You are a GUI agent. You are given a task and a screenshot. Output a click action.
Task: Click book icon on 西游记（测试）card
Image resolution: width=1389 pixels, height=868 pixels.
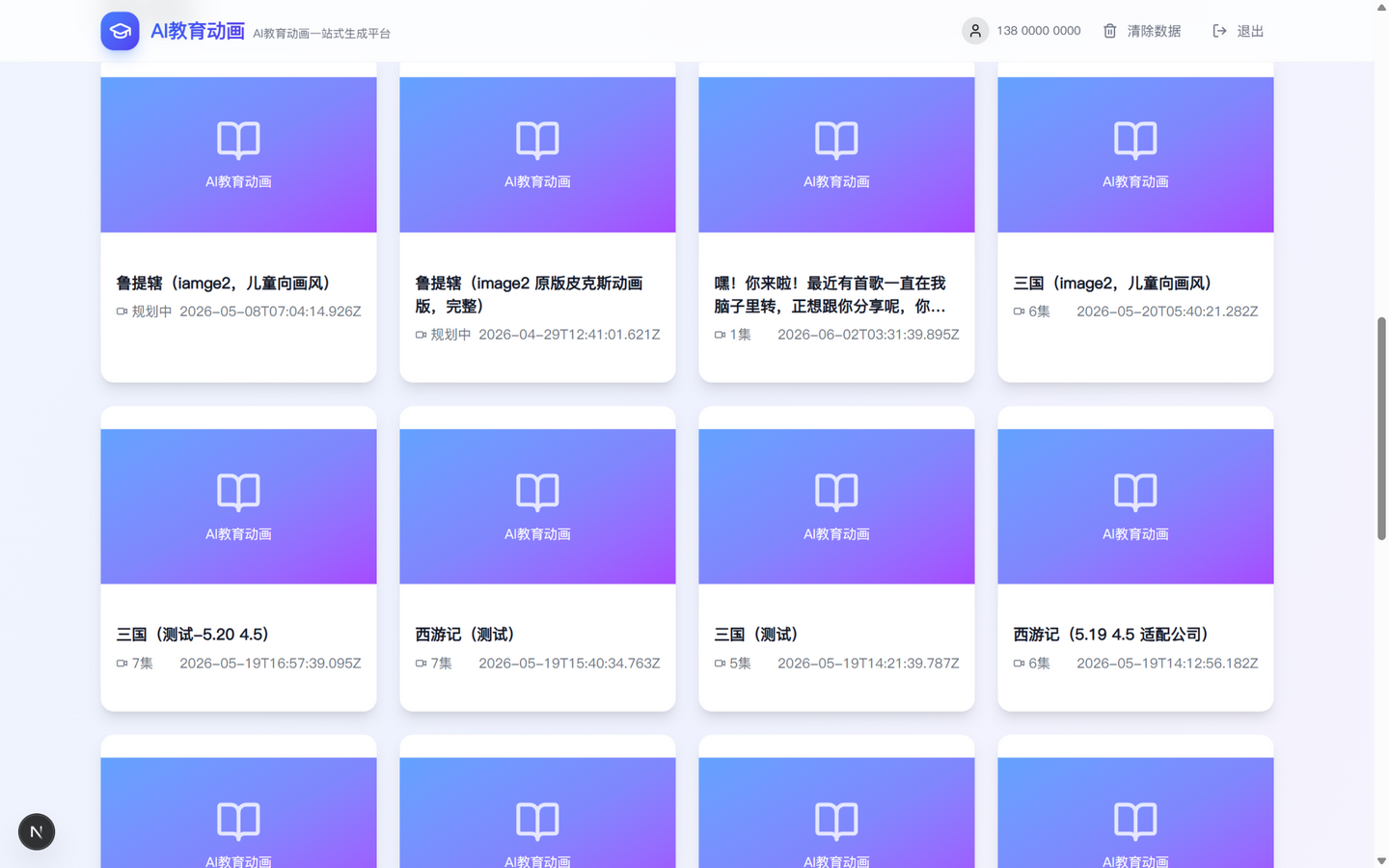click(537, 493)
